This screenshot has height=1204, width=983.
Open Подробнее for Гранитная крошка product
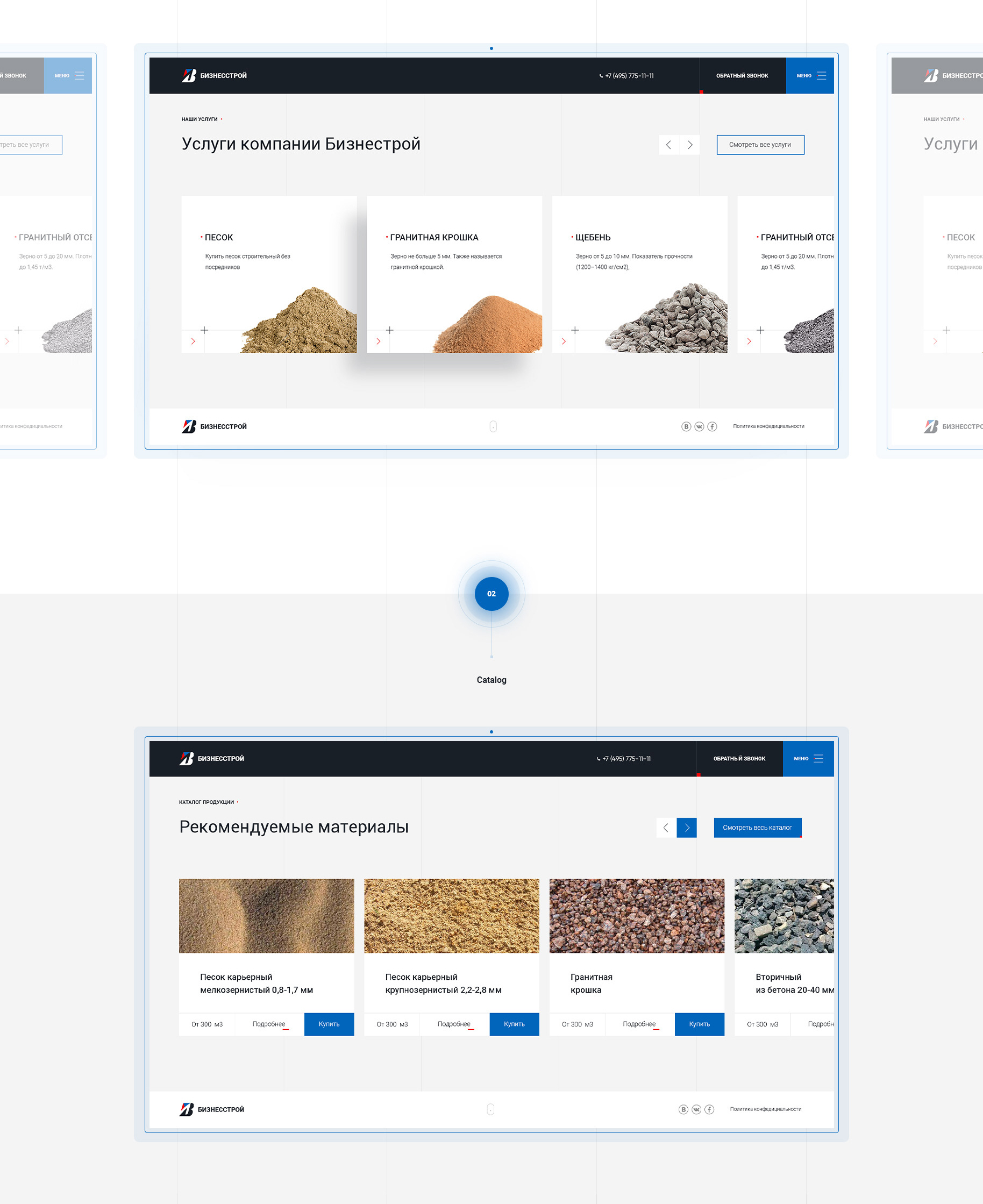pos(639,1024)
